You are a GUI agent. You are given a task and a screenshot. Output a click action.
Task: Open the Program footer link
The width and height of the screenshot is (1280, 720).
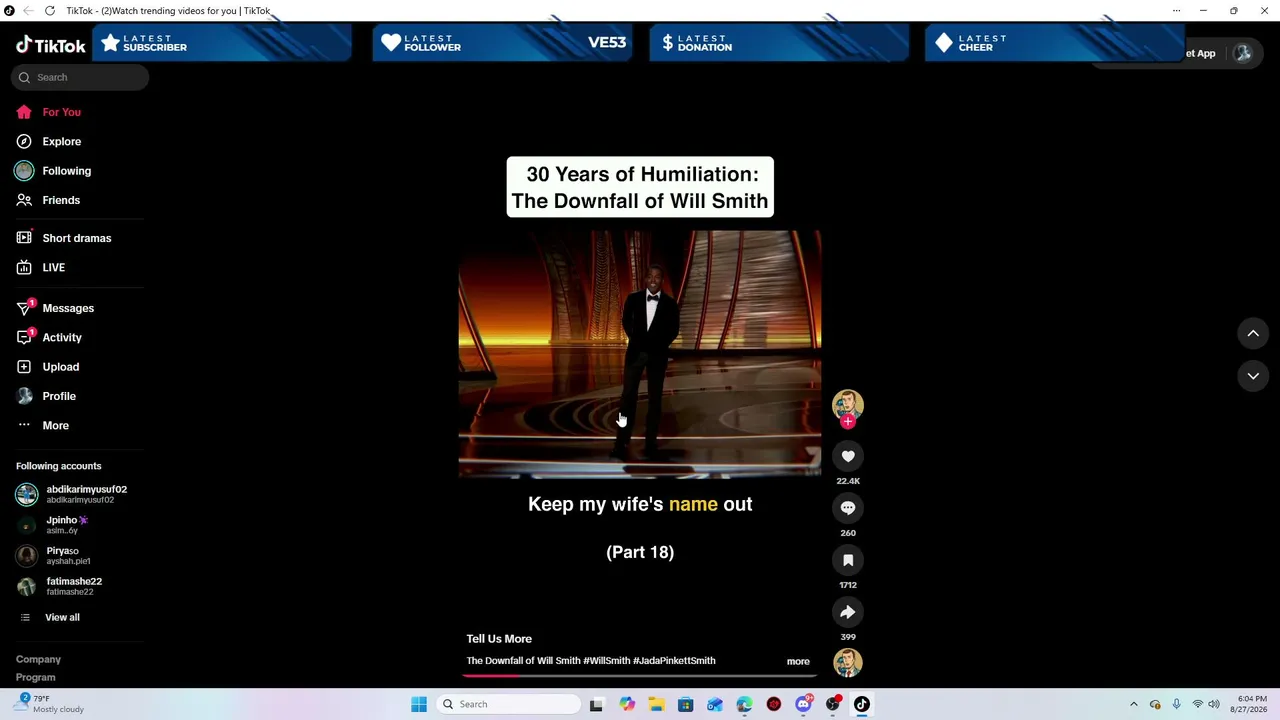click(35, 677)
